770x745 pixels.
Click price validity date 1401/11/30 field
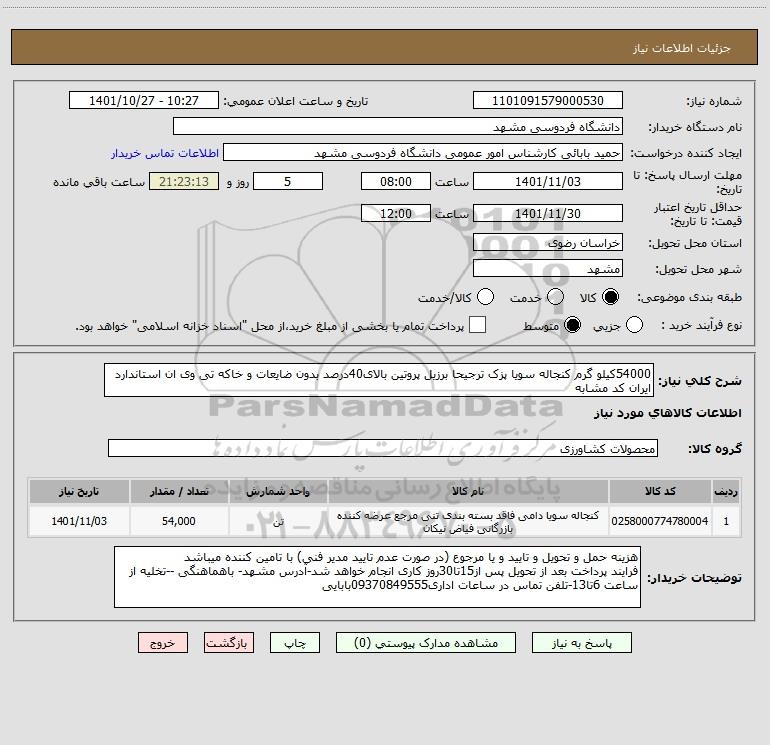click(548, 214)
